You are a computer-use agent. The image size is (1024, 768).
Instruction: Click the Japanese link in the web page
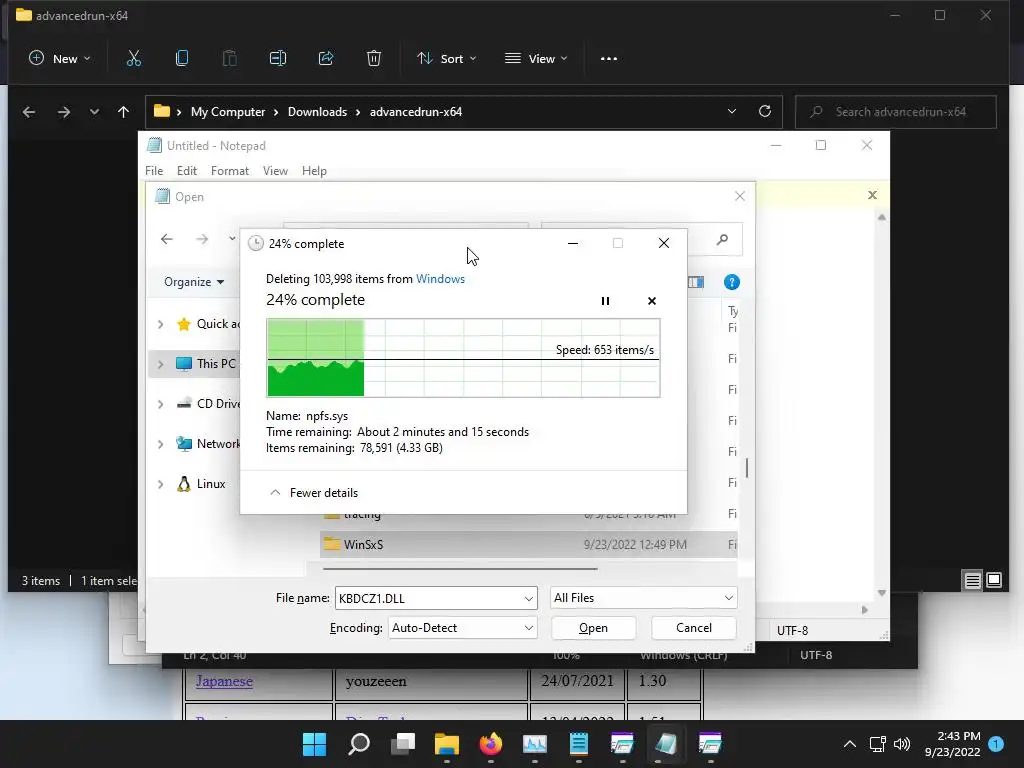click(x=224, y=681)
